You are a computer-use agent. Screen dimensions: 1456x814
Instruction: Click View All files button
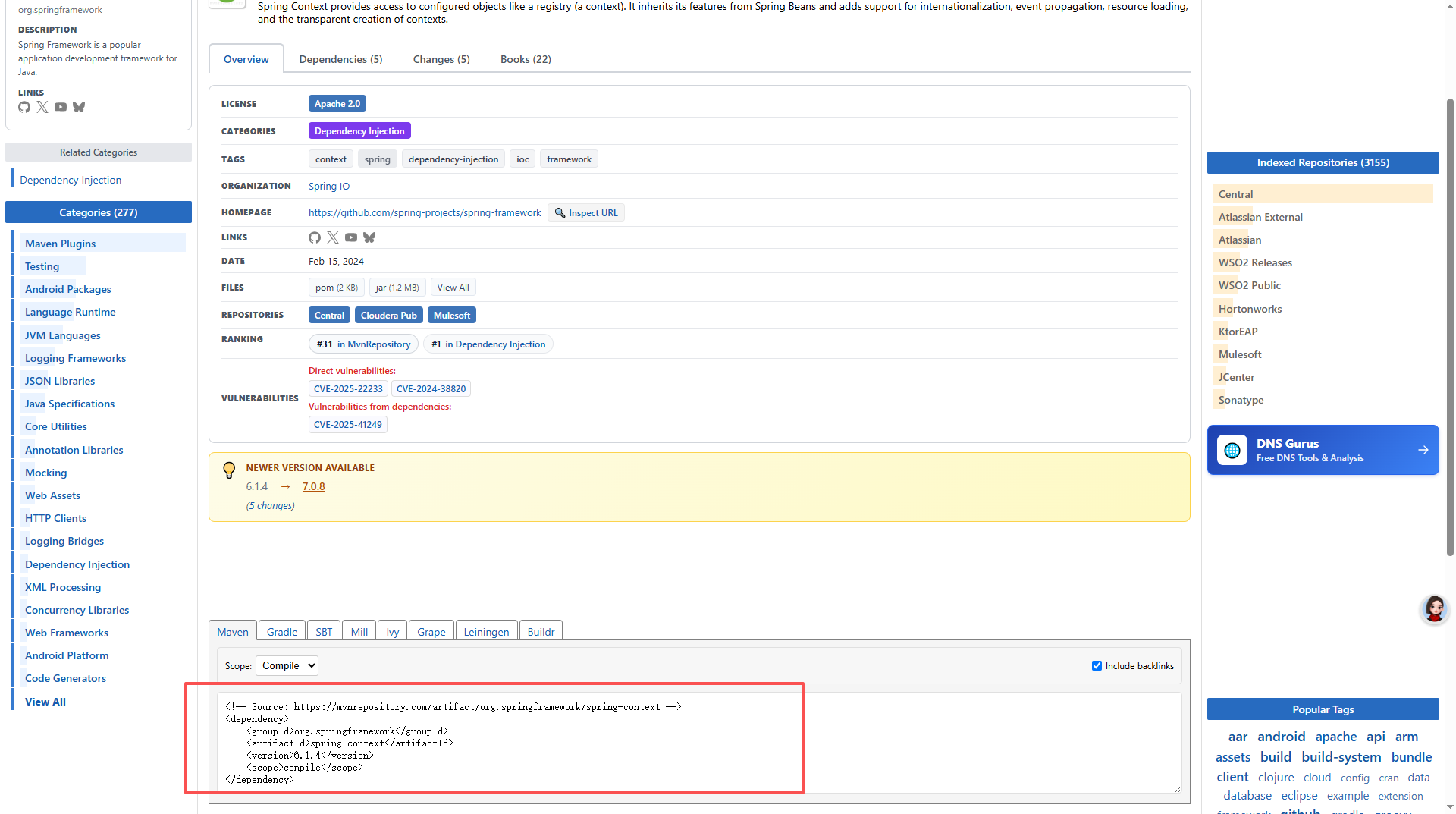(453, 288)
